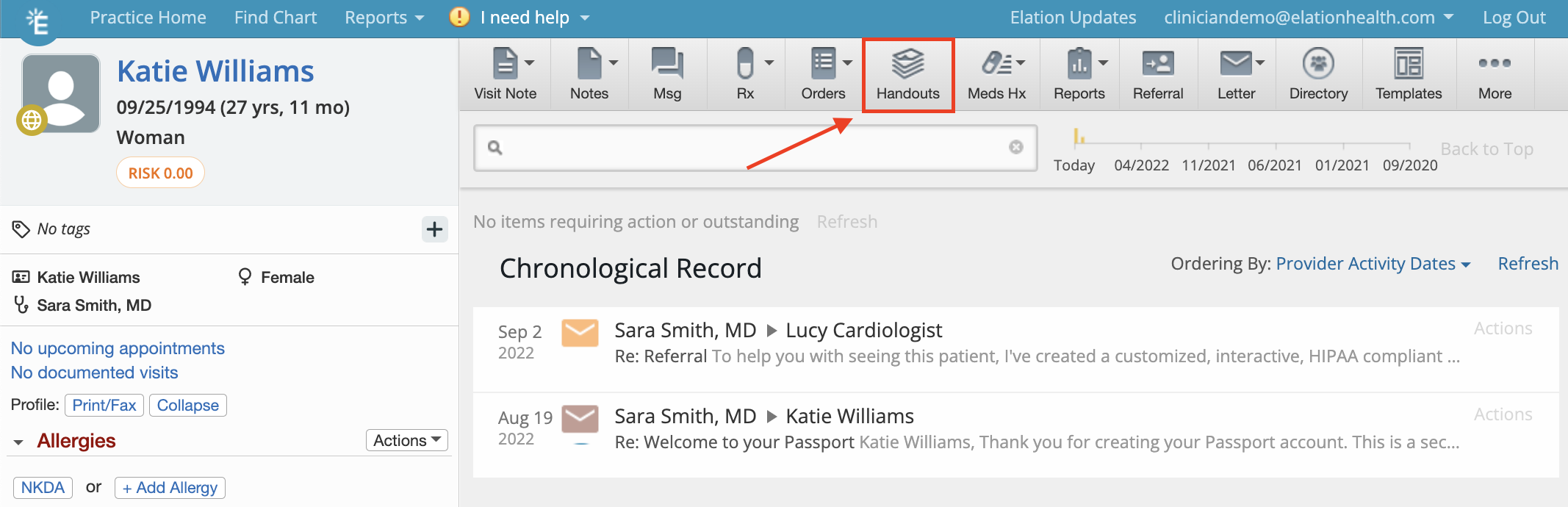Click the Print/Fax profile button

pyautogui.click(x=104, y=405)
